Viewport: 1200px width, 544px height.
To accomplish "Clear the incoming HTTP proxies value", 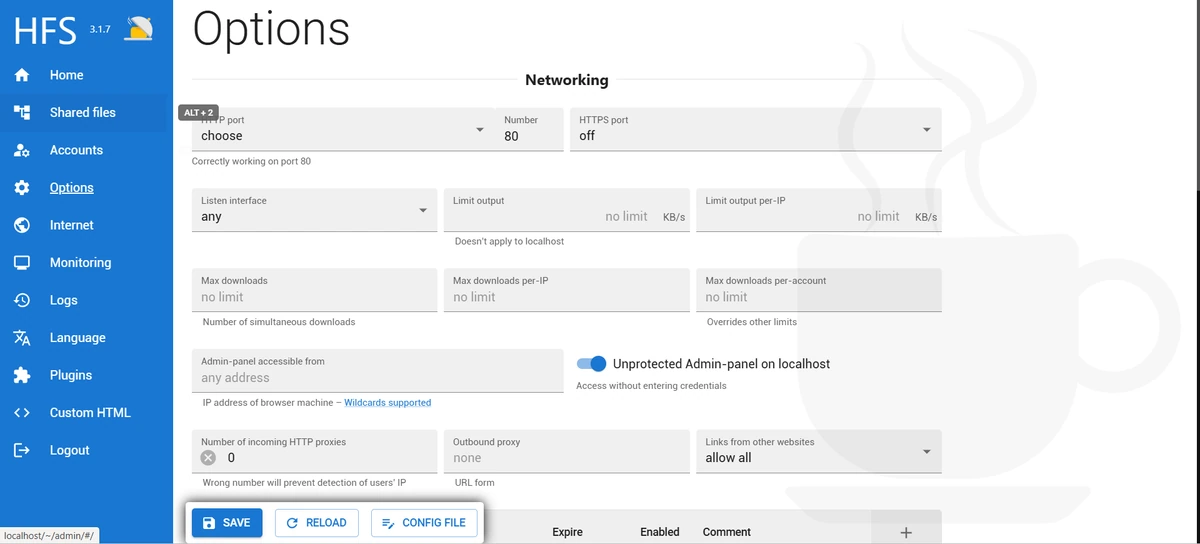I will (x=208, y=458).
